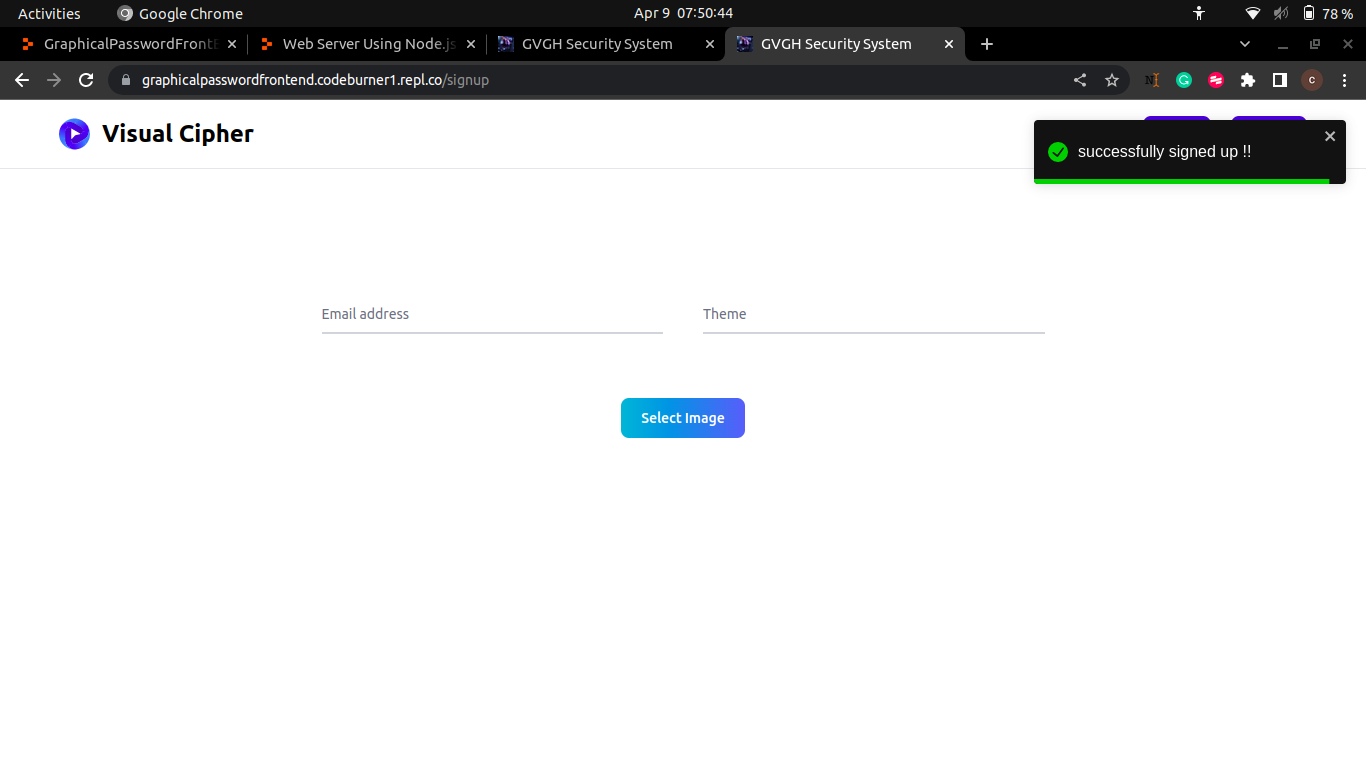Click the site security lock icon
The image size is (1366, 768).
click(124, 80)
